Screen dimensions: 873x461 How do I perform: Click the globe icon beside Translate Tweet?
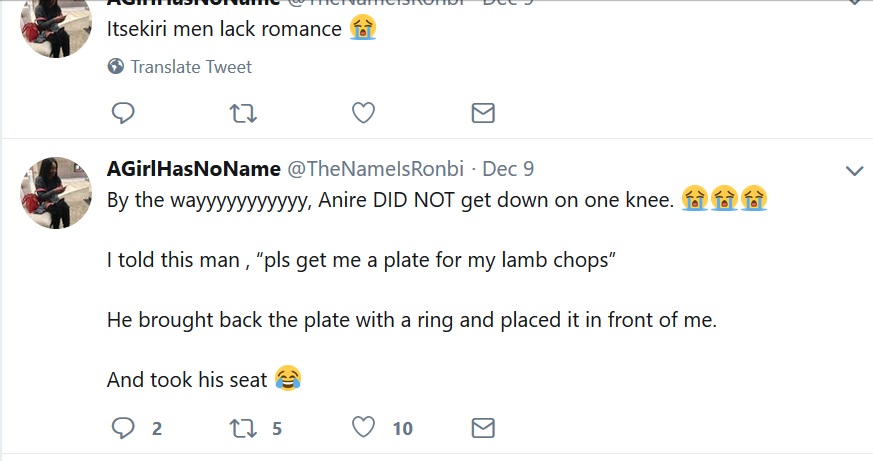coord(115,67)
